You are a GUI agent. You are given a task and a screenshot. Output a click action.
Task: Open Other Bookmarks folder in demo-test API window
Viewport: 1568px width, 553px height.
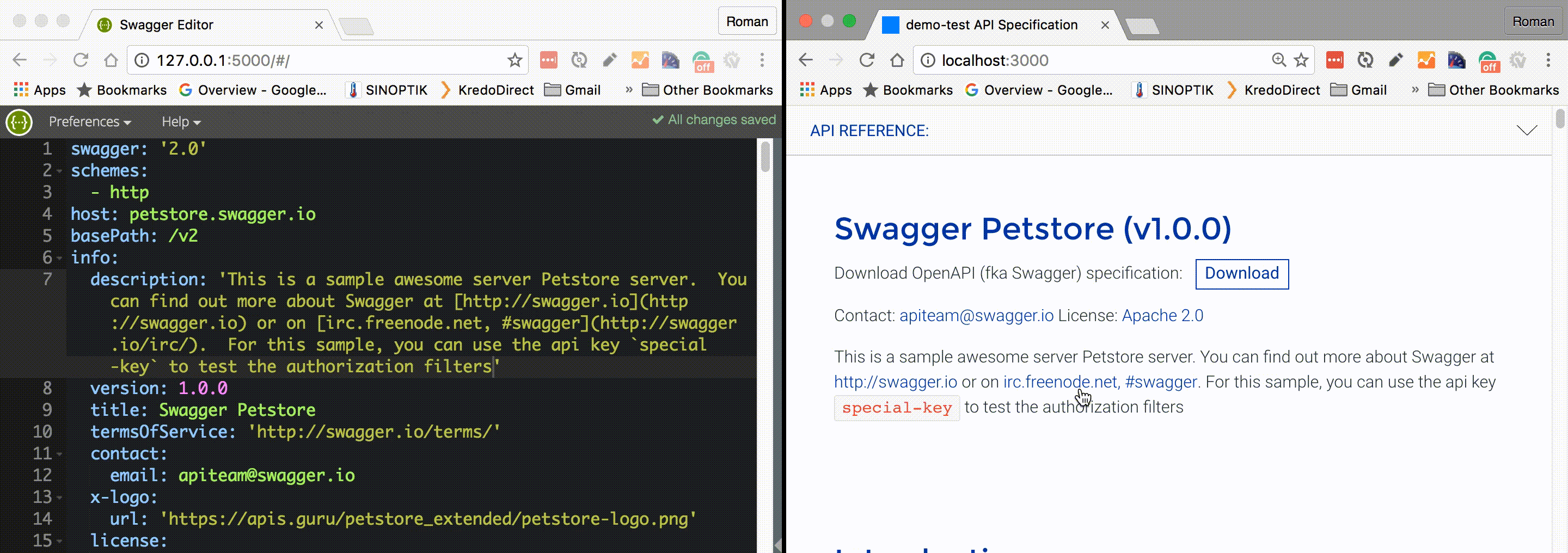tap(1494, 90)
